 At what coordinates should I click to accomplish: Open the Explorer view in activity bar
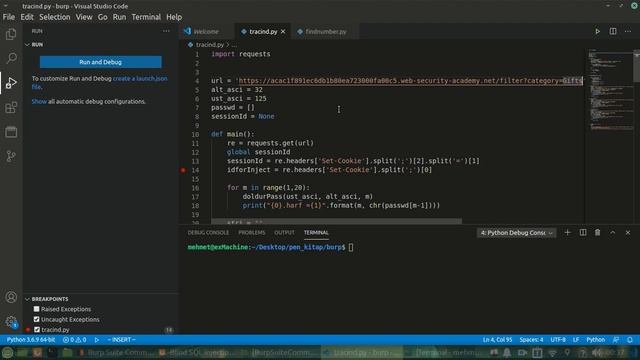(11, 34)
